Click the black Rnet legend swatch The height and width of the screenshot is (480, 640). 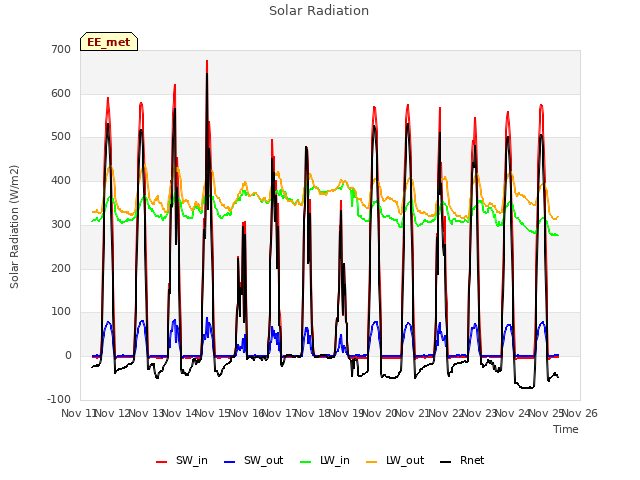(x=446, y=462)
